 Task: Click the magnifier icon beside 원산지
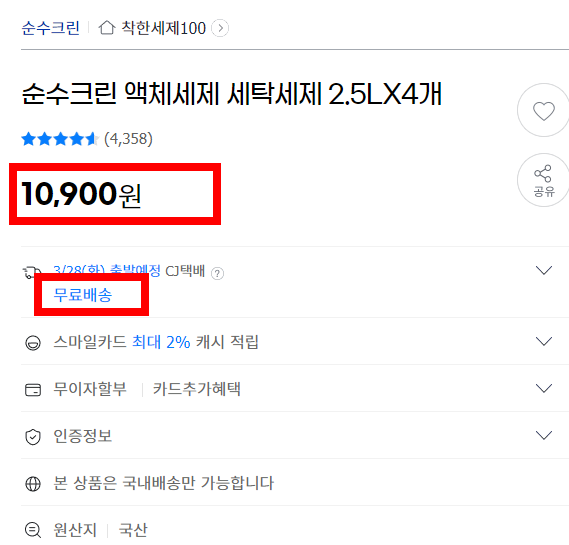[x=33, y=530]
